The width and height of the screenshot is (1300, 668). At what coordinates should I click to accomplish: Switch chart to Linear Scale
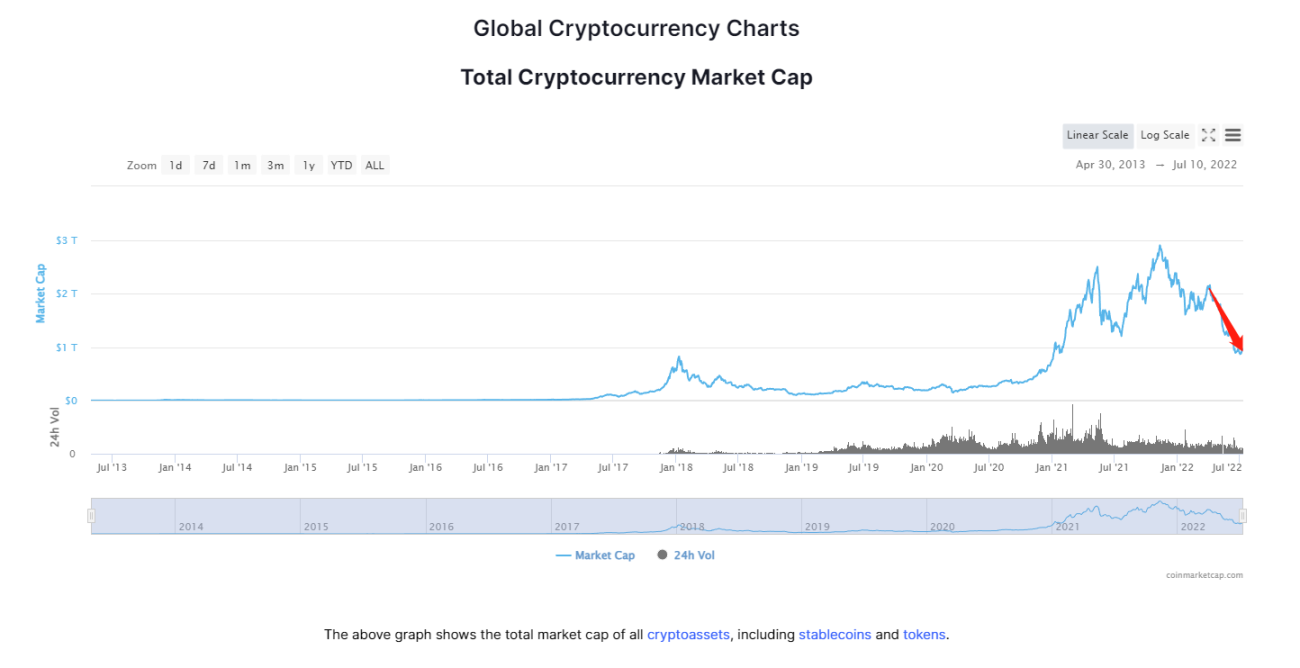tap(1097, 135)
